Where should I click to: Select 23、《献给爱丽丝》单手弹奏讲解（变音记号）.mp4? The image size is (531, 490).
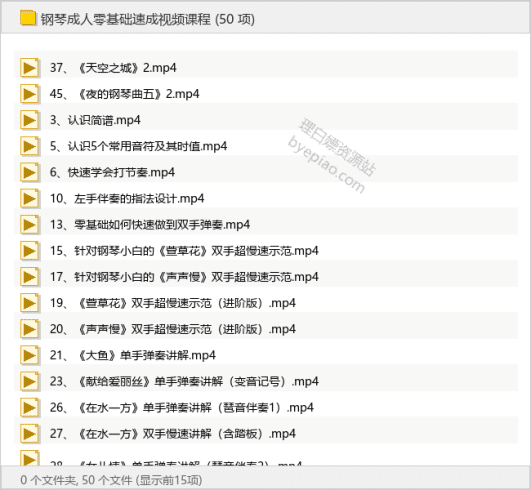(x=184, y=381)
